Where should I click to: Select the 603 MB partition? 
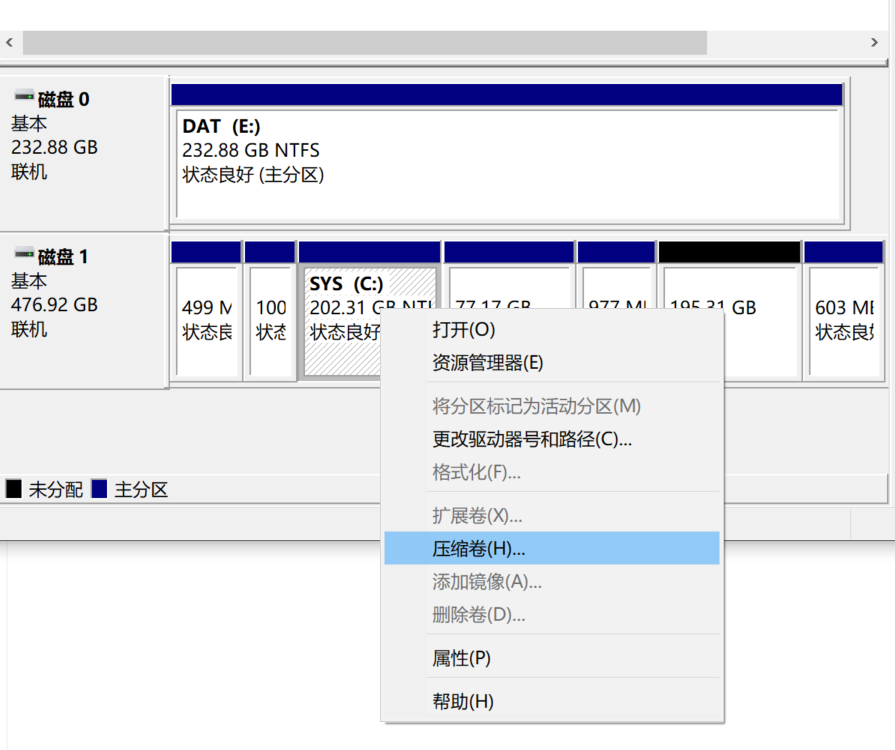point(844,311)
